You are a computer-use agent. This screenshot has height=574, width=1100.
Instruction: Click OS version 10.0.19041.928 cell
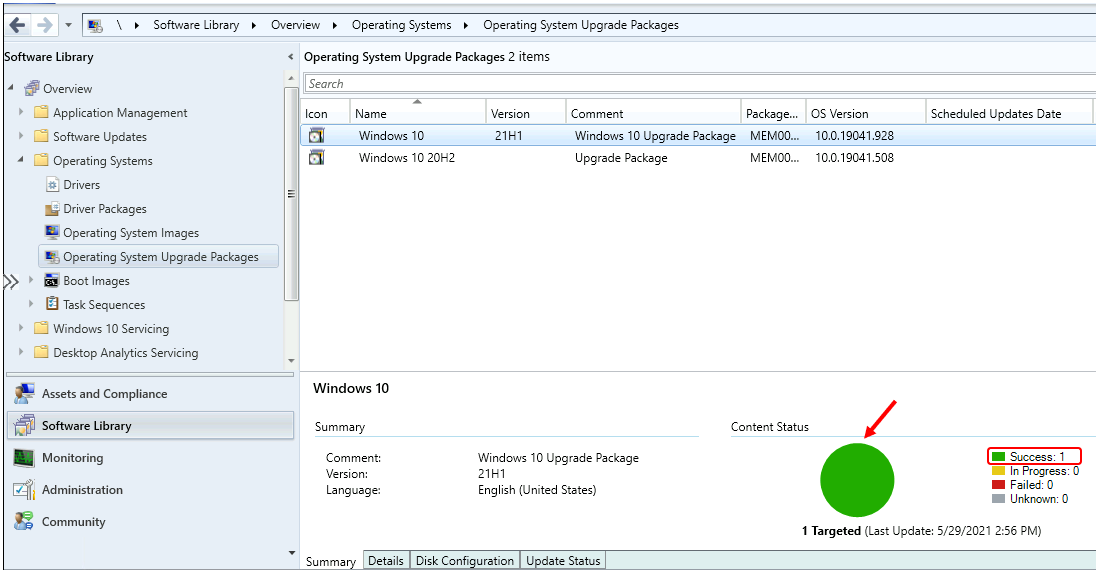(854, 135)
